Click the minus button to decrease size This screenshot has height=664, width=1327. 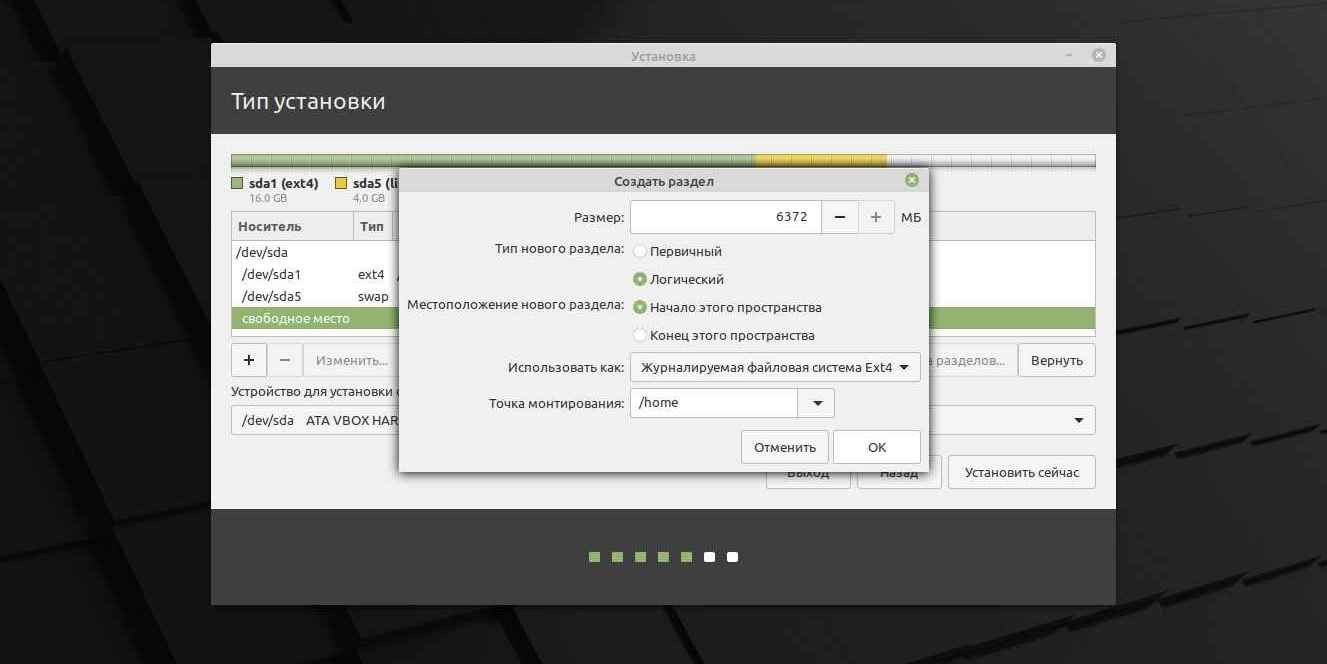tap(840, 217)
